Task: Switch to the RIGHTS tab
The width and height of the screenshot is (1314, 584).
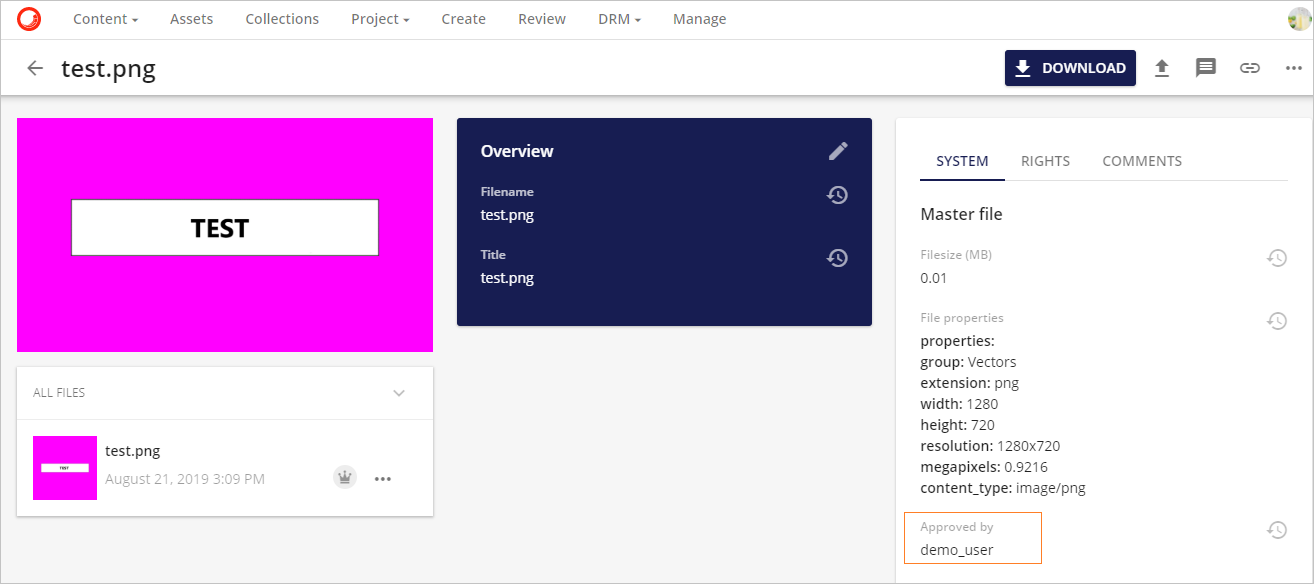Action: click(x=1045, y=161)
